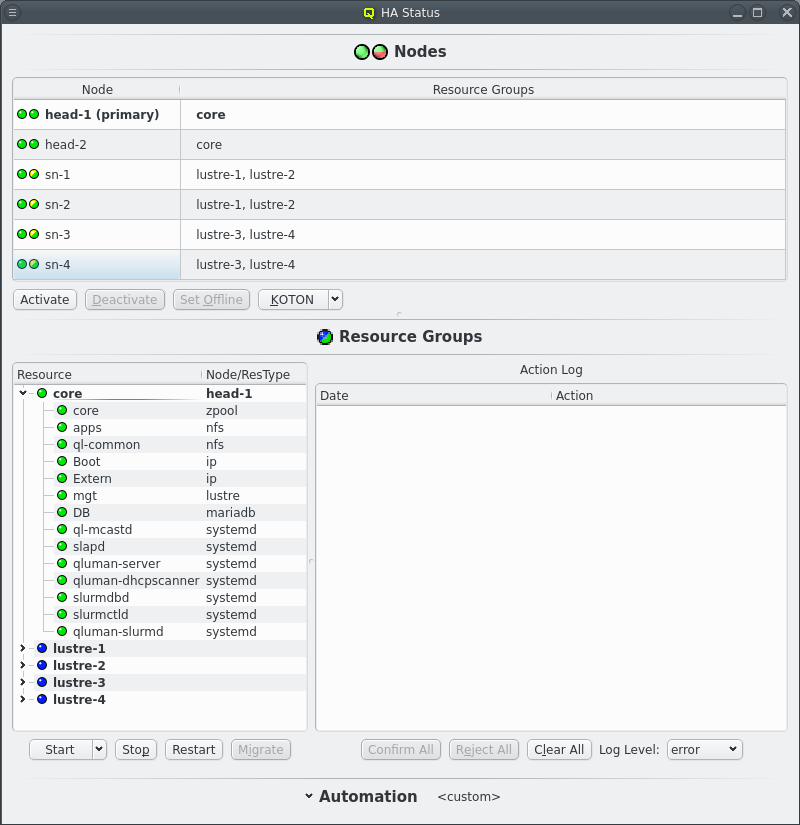
Task: Click status indicator icons of head-2 row
Action: 28,144
